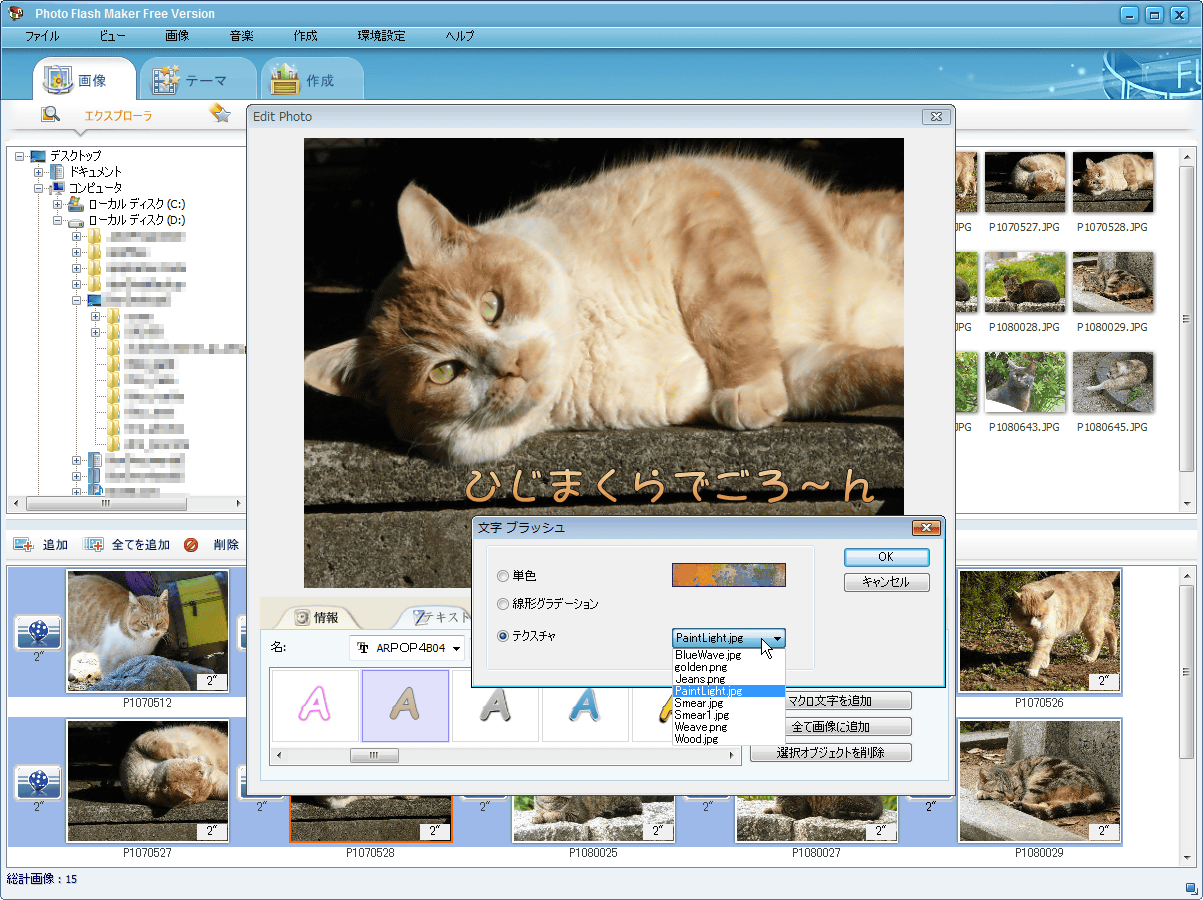Click the folder tree horizontal scrollbar thumb

tap(107, 503)
